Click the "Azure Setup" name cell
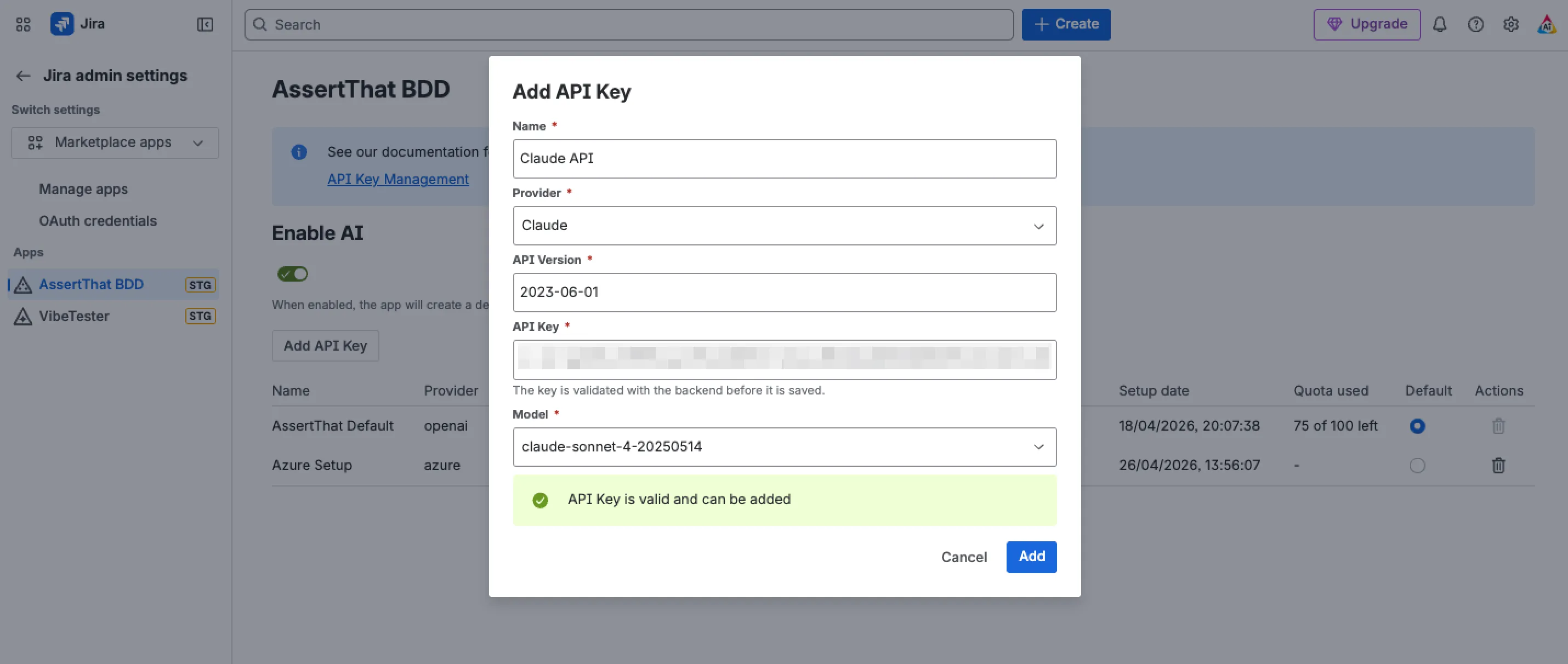The image size is (1568, 664). pyautogui.click(x=311, y=465)
